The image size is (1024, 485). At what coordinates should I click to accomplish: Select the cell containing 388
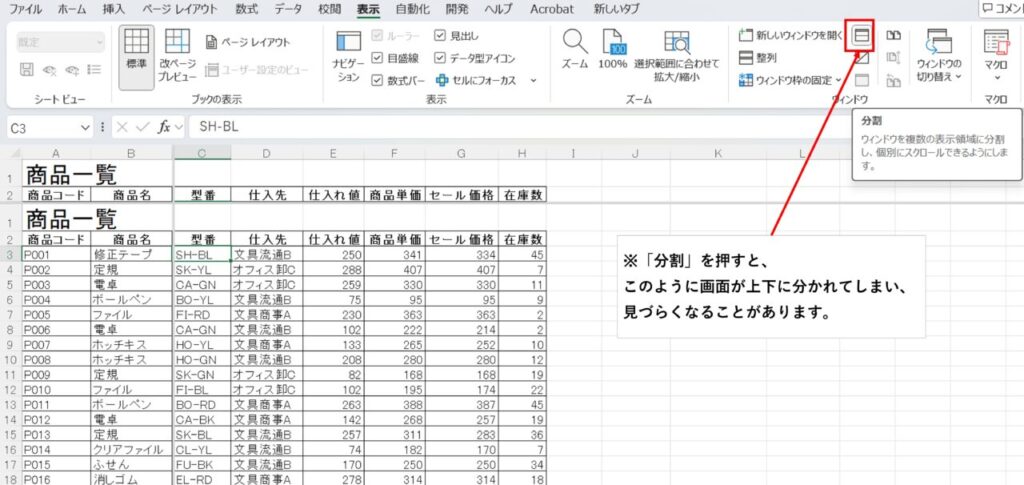394,405
